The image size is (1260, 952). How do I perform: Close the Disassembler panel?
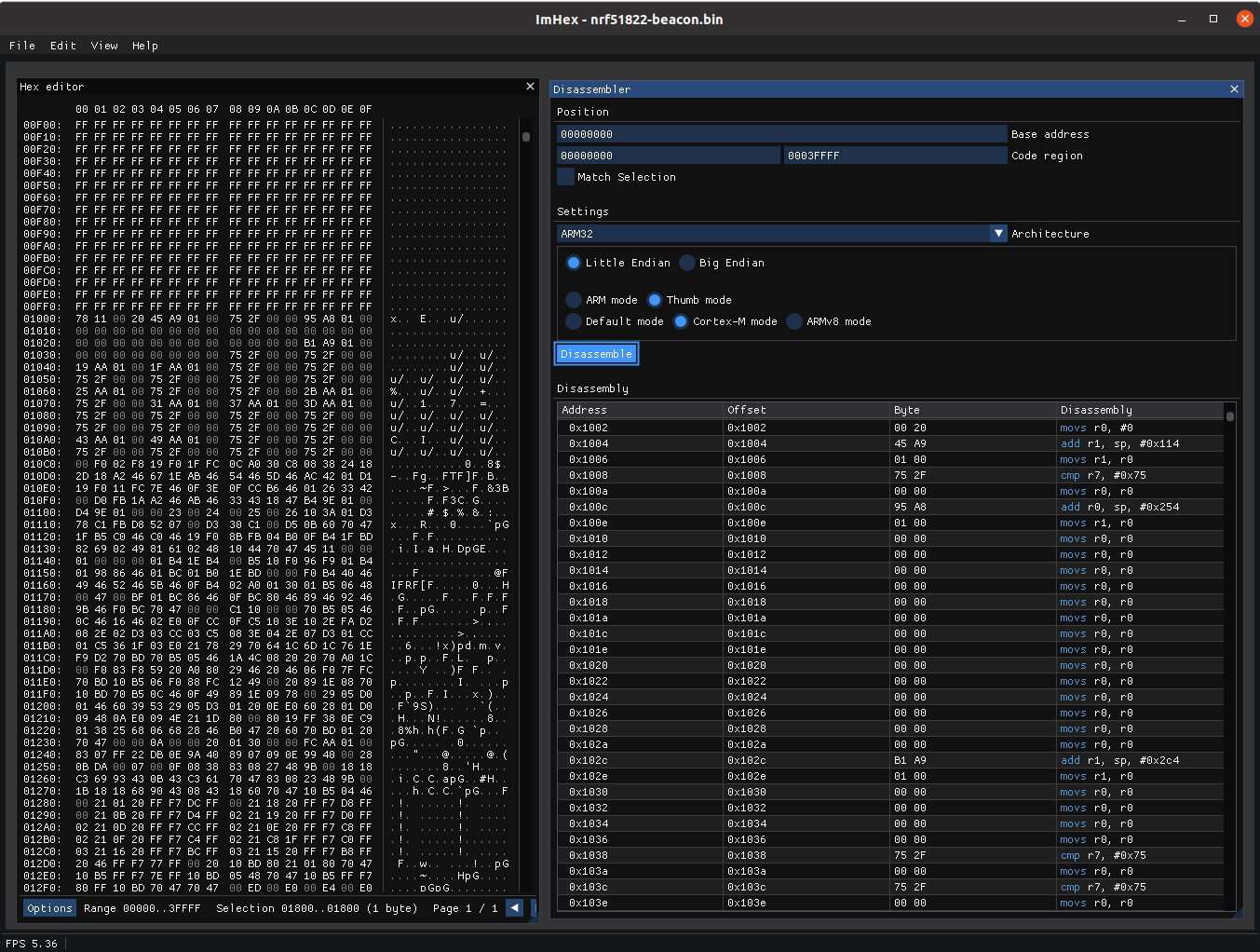coord(1234,89)
